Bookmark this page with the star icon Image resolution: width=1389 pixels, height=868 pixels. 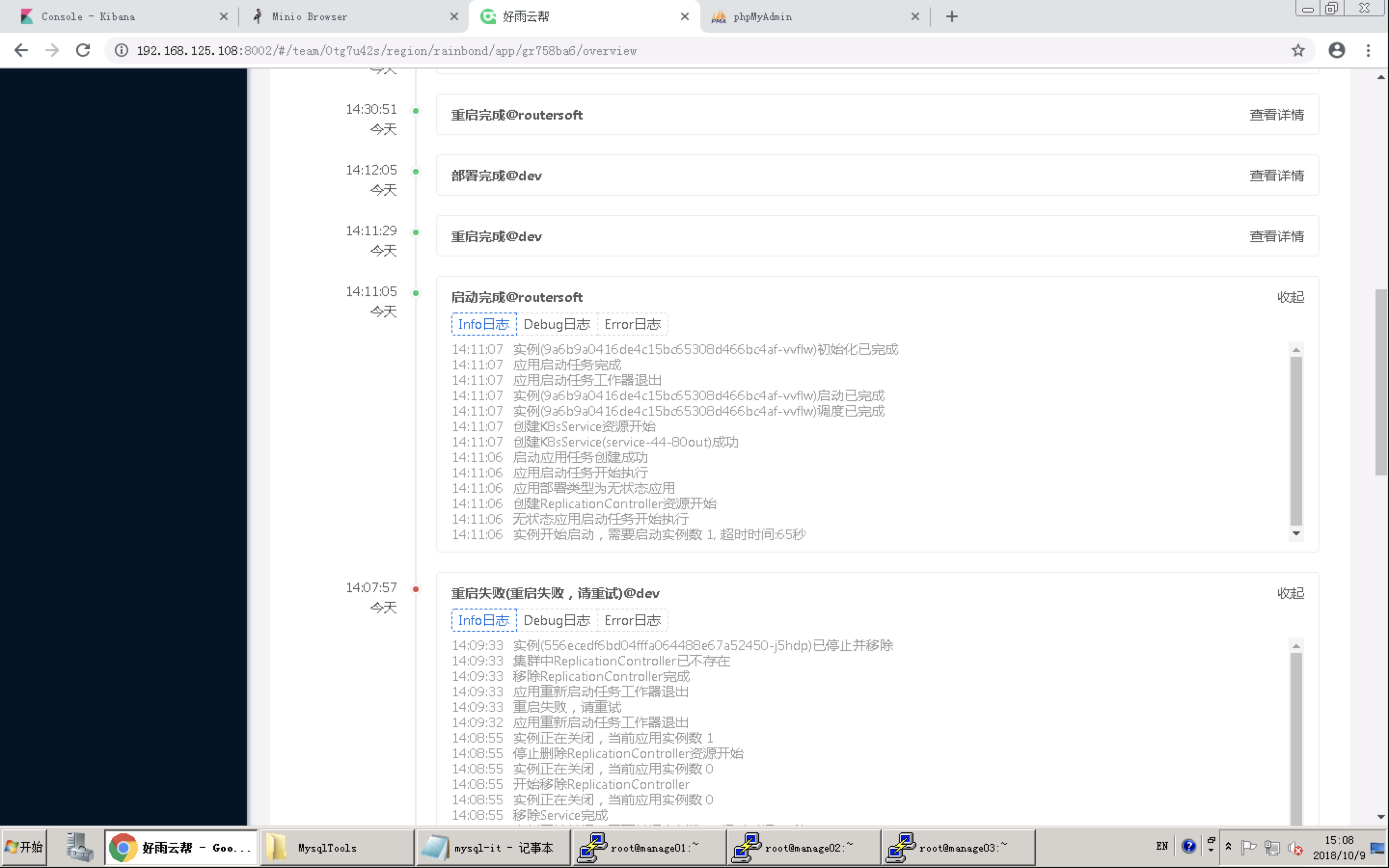click(1298, 50)
